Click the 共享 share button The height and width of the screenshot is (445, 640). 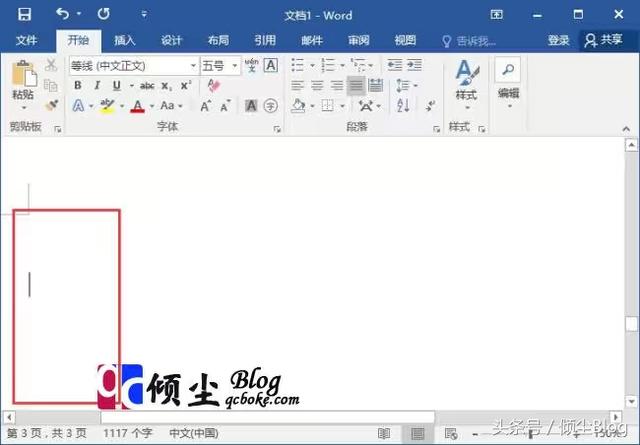(603, 40)
